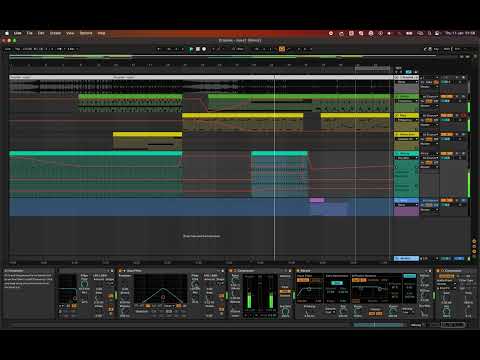
Task: Open the upper yellow track's input channel dropdown
Action: [430, 115]
